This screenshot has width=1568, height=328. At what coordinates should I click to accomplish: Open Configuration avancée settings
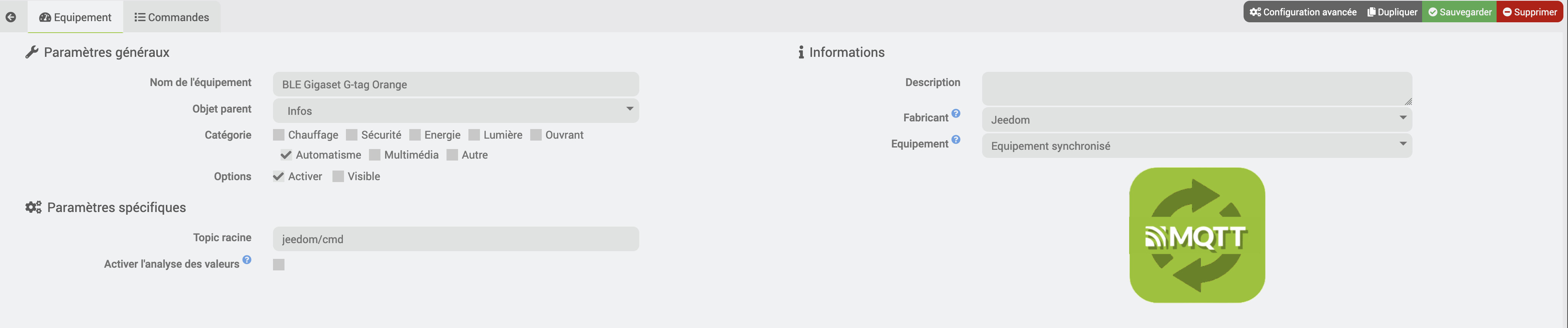(1303, 12)
